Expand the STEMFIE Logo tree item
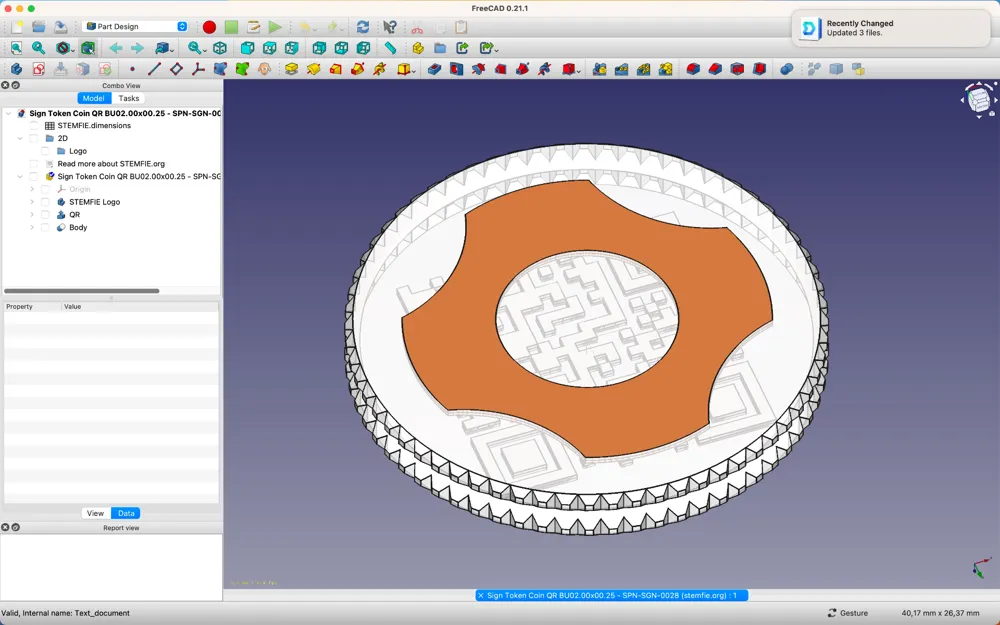Viewport: 1000px width, 625px height. (x=32, y=202)
